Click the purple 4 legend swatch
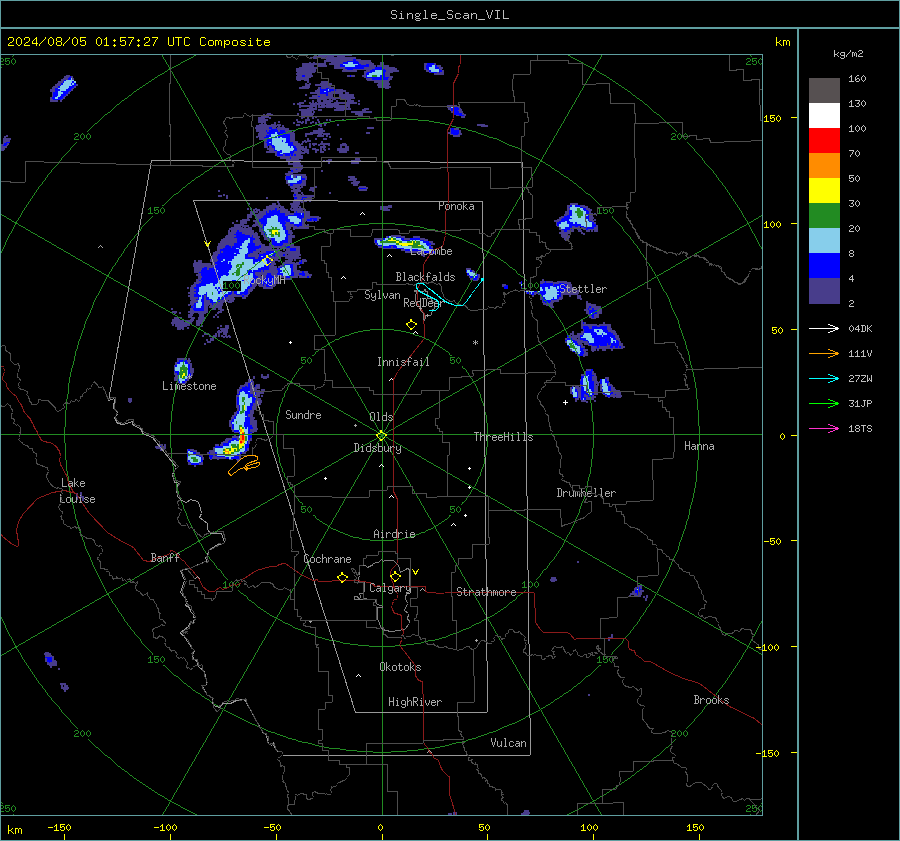900x841 pixels. (824, 290)
